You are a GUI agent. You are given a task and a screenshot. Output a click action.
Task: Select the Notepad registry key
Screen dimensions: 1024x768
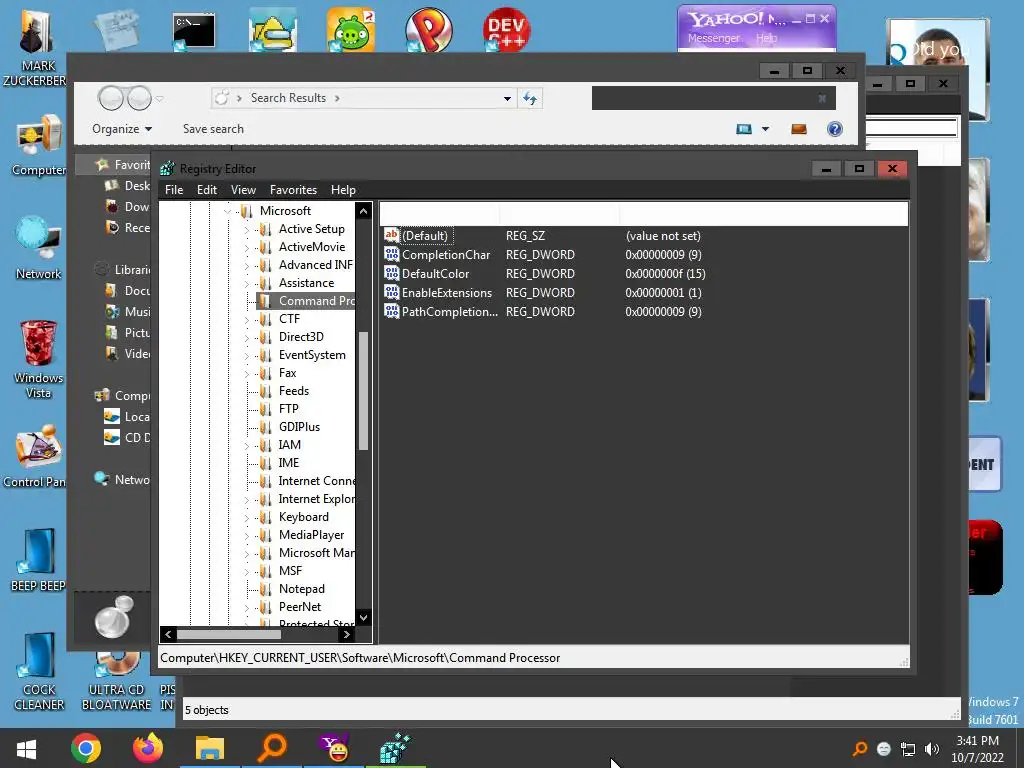click(x=302, y=589)
